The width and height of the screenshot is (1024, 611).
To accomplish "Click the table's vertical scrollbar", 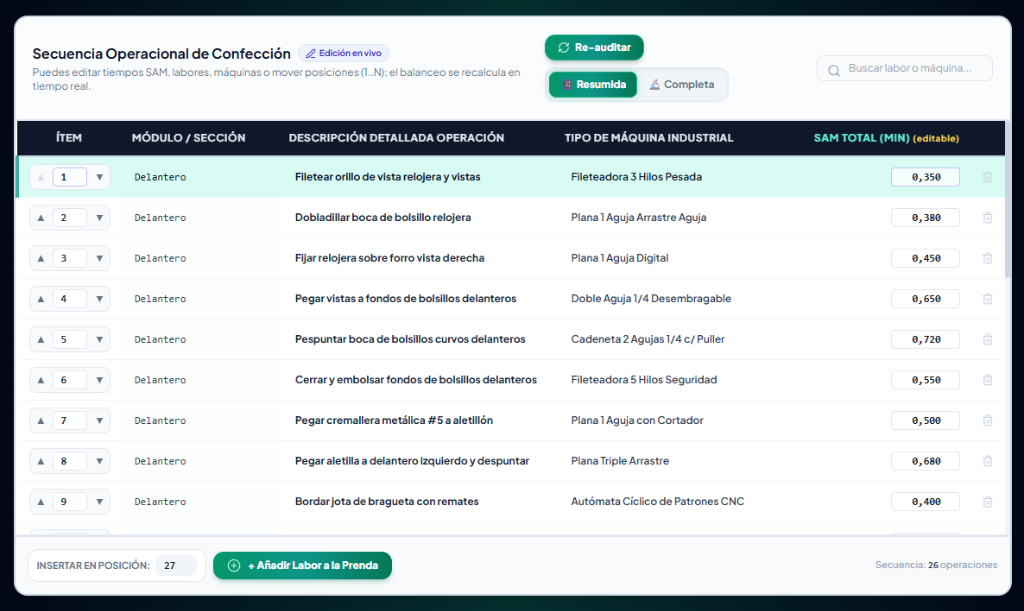I will pyautogui.click(x=1007, y=199).
